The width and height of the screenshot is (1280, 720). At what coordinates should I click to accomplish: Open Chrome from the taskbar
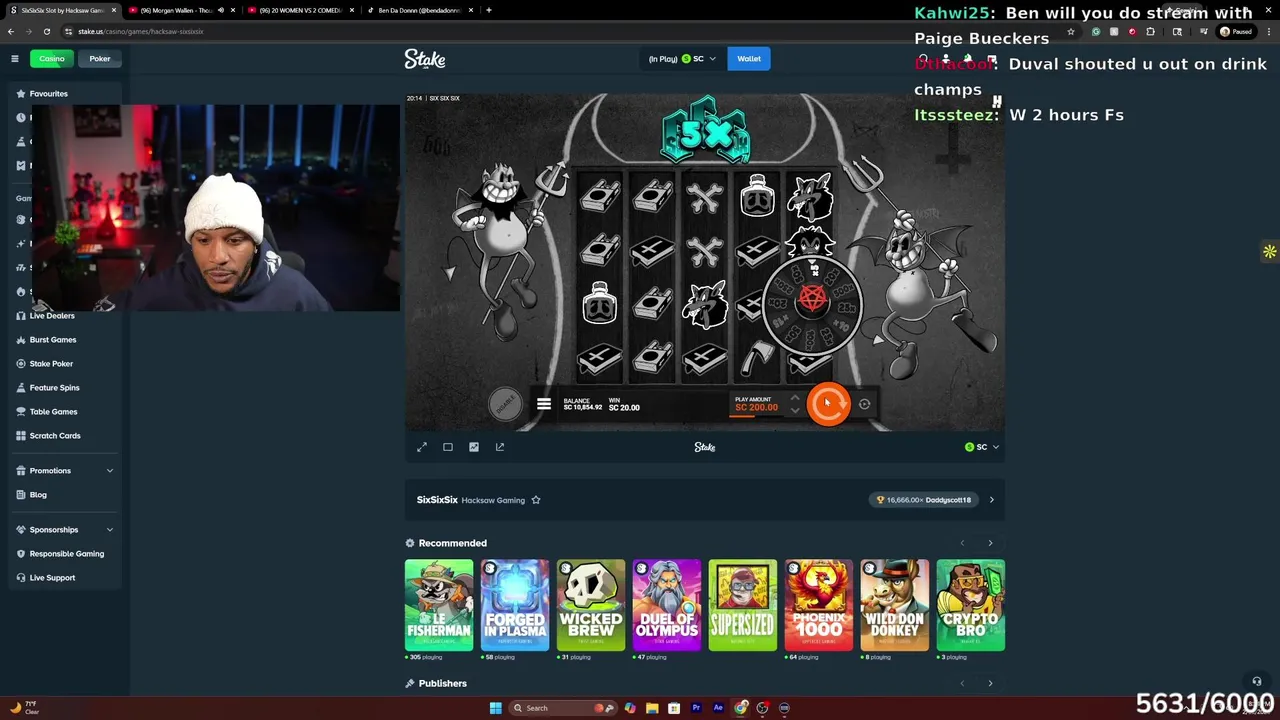[x=740, y=708]
